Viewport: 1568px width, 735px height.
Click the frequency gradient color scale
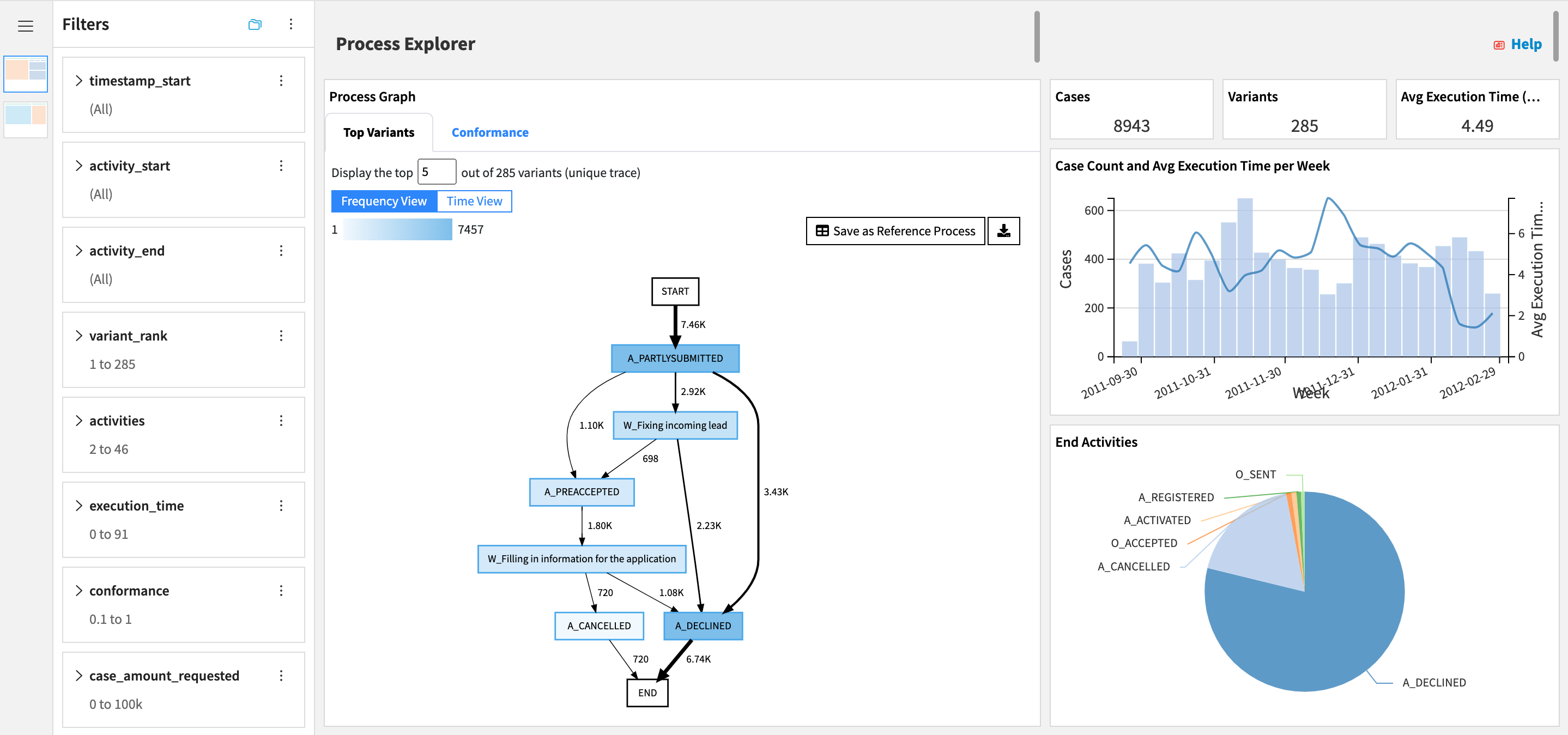(396, 229)
